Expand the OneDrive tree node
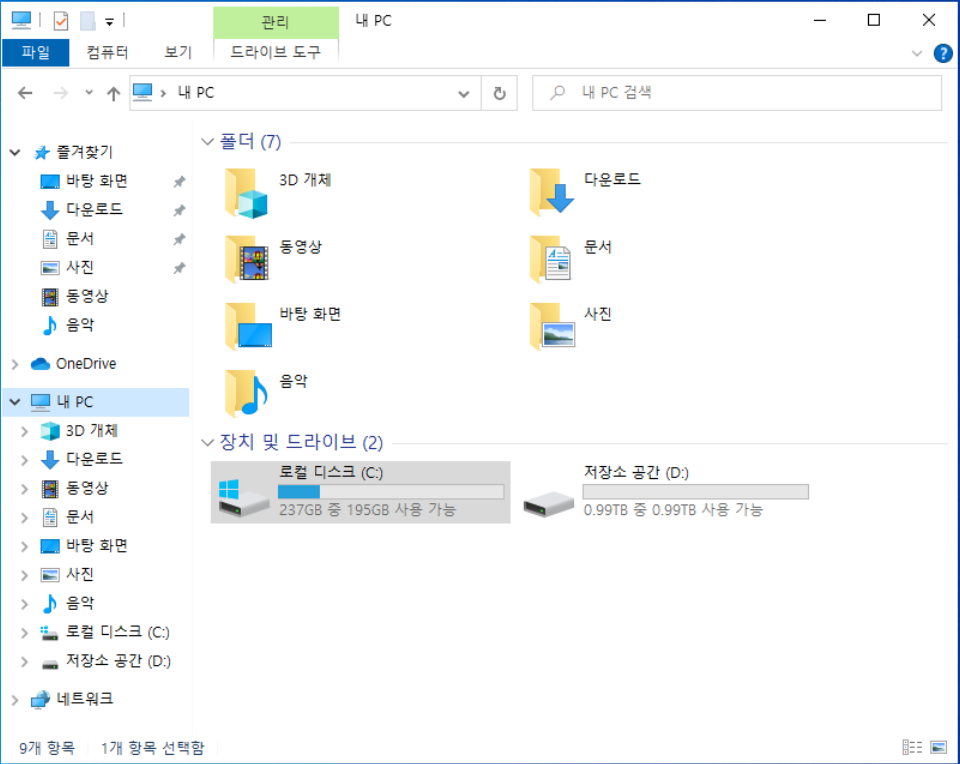 [x=14, y=363]
